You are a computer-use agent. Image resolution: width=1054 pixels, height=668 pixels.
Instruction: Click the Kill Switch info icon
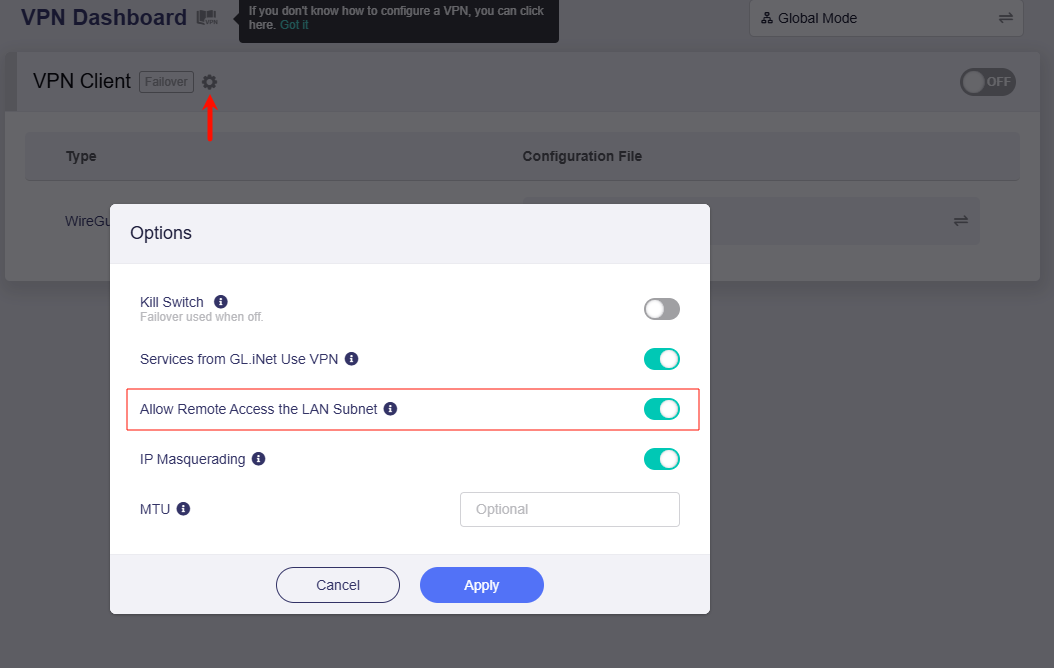tap(221, 301)
